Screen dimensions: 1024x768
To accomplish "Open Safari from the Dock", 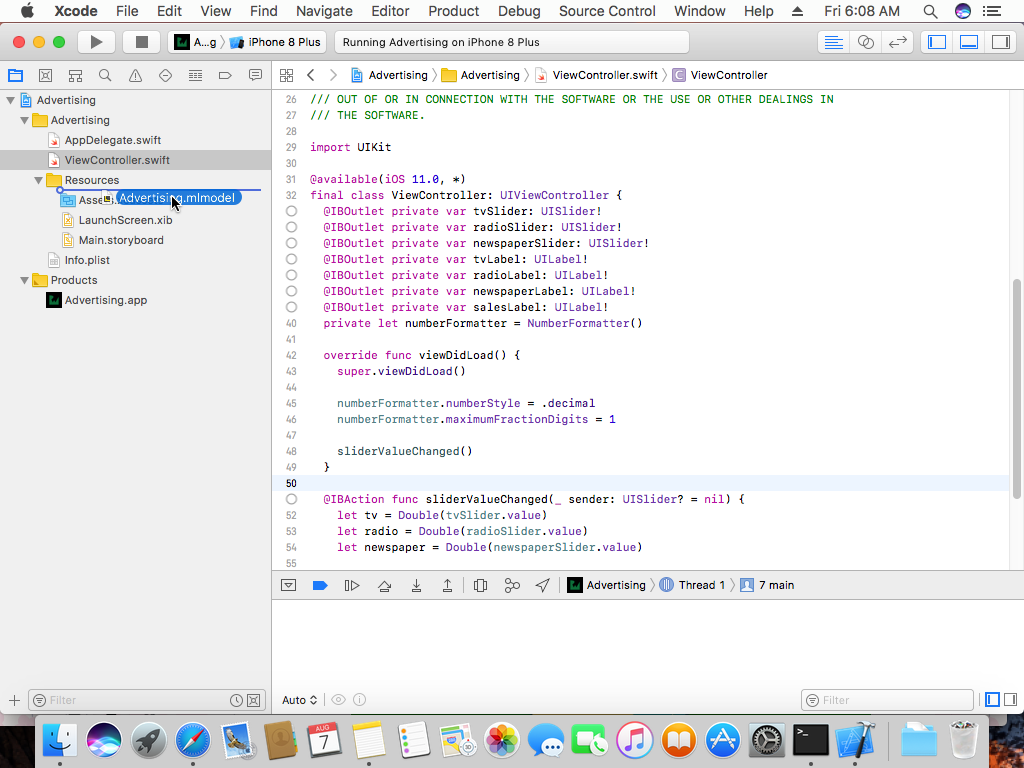I will [x=192, y=741].
